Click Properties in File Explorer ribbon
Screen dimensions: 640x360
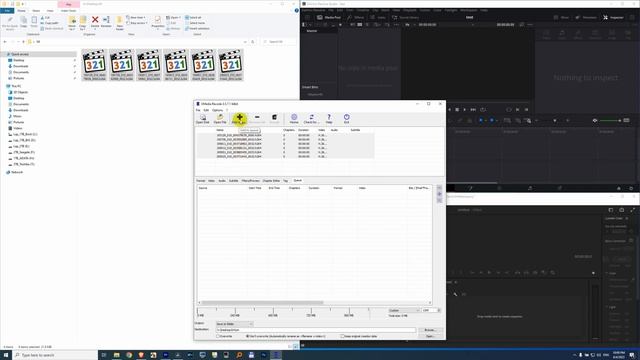[x=158, y=22]
